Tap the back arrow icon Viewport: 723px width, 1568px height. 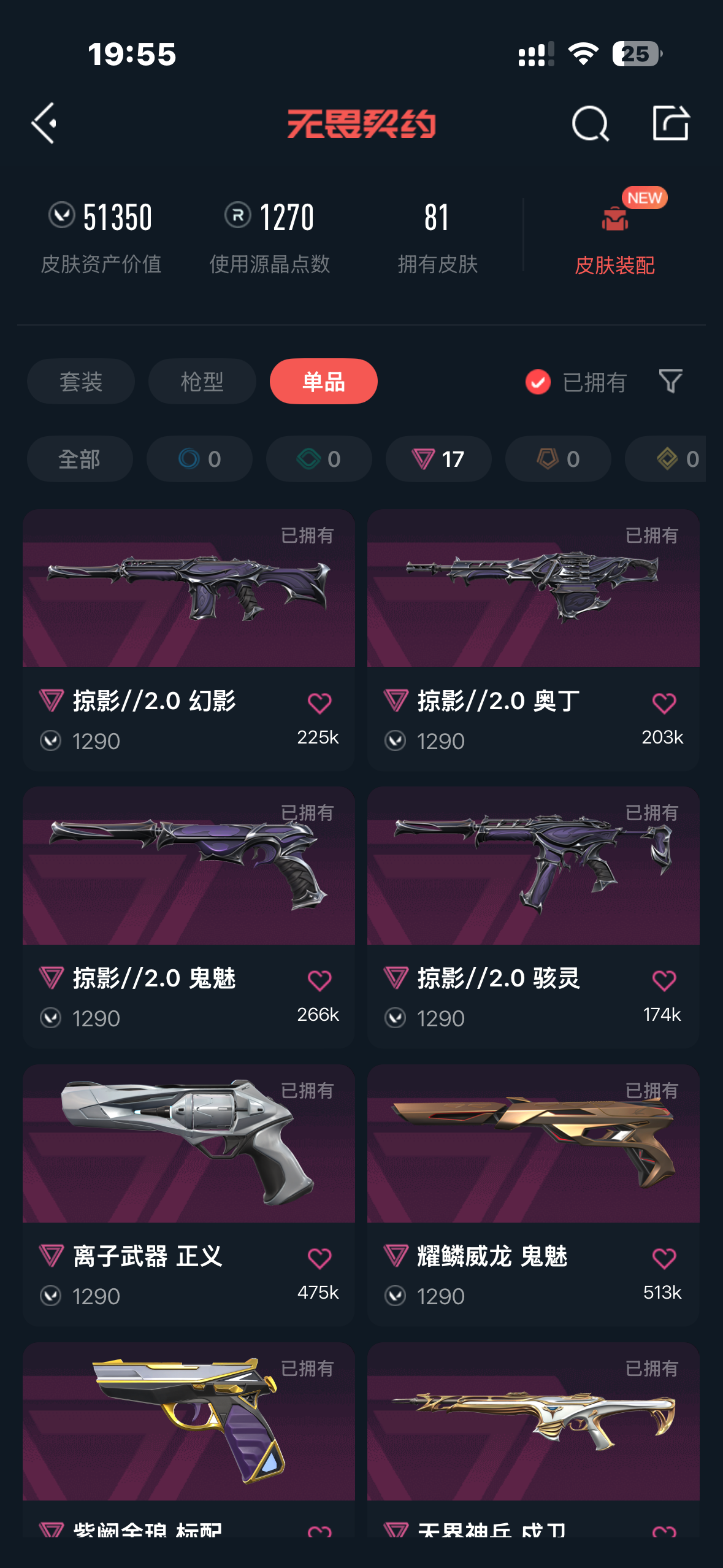point(44,123)
